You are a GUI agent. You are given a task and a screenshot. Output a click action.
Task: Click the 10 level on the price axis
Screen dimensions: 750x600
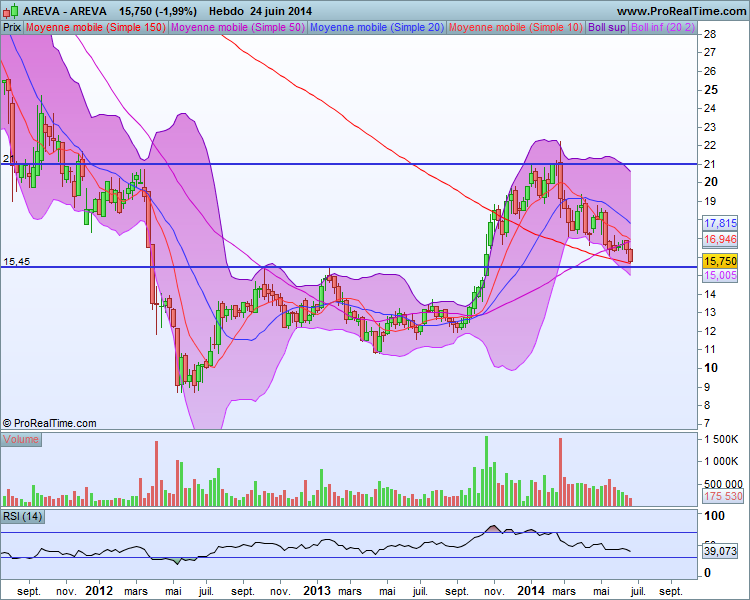click(x=711, y=368)
